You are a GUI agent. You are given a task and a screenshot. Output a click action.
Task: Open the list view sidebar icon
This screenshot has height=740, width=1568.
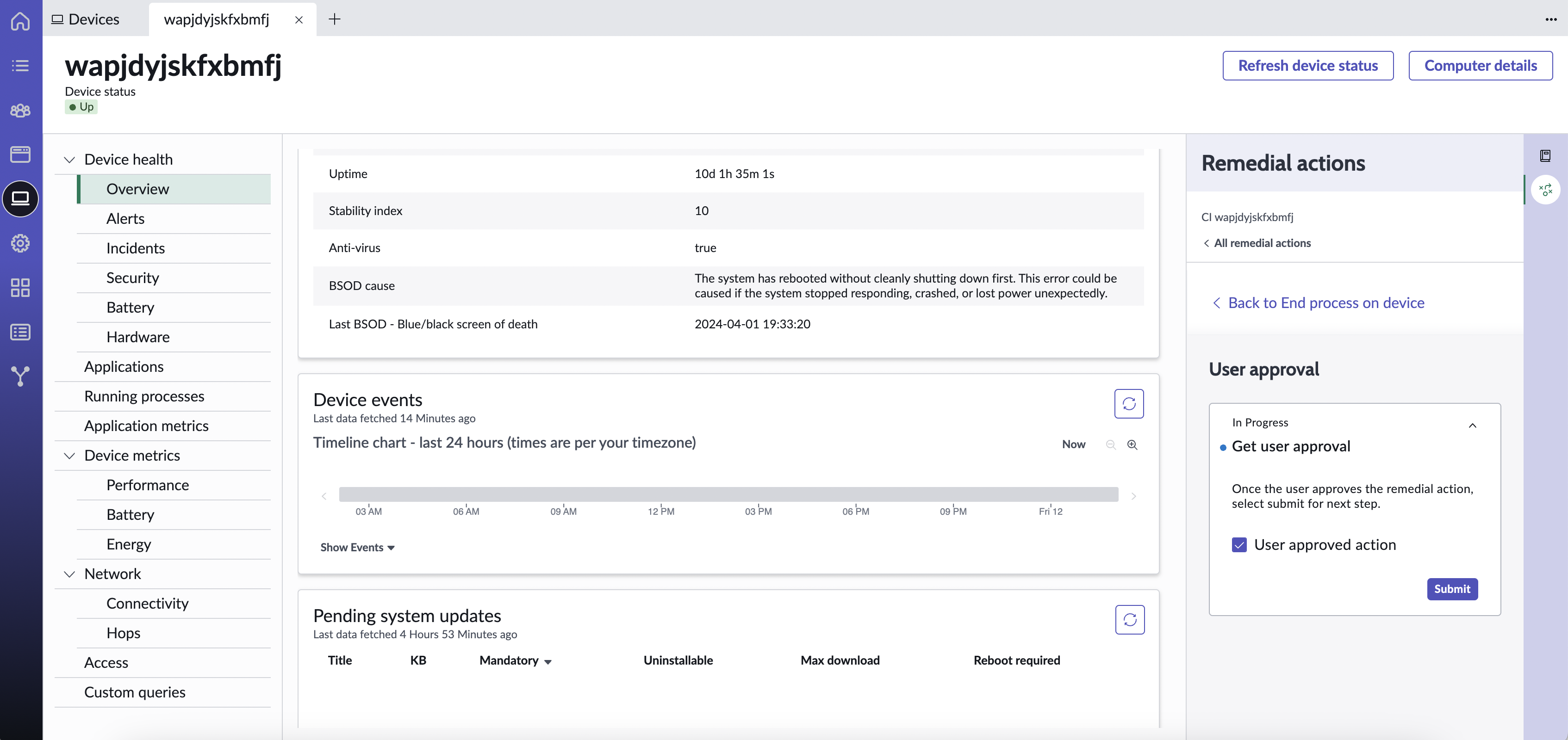(x=20, y=66)
